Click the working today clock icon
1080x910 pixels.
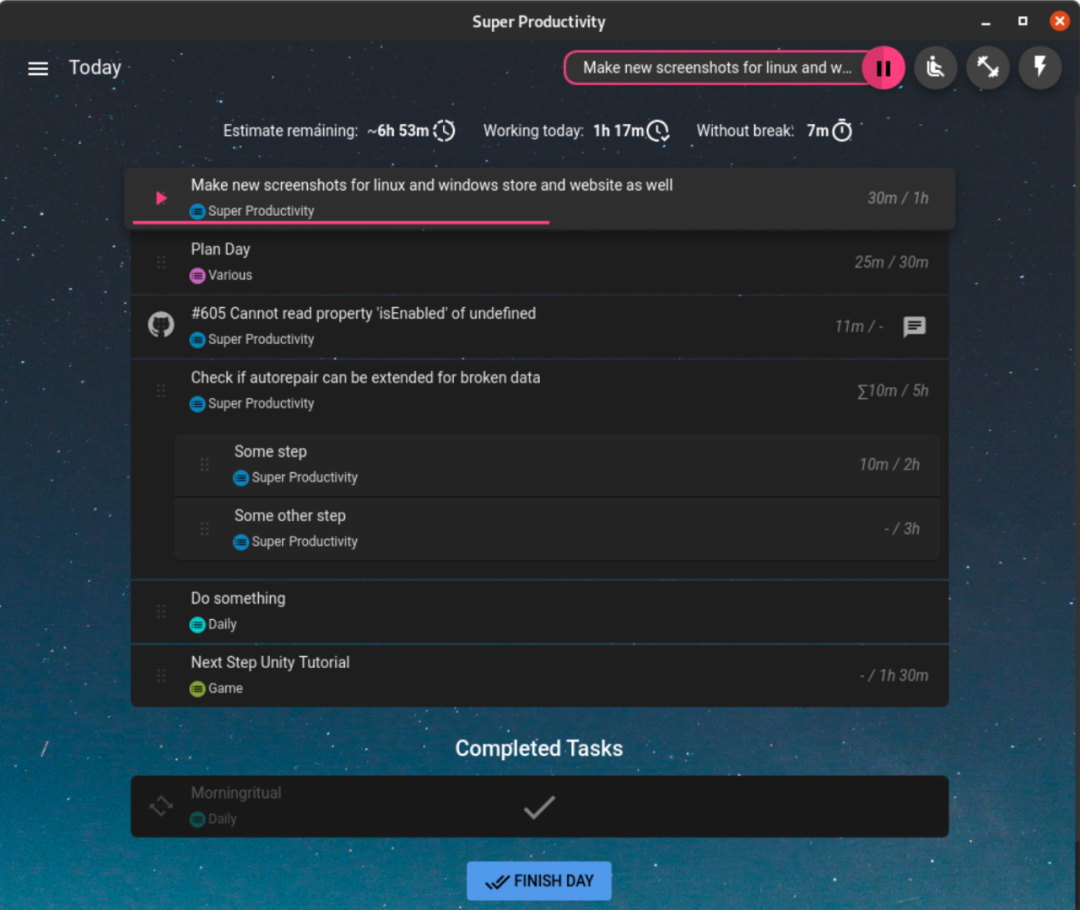point(659,130)
